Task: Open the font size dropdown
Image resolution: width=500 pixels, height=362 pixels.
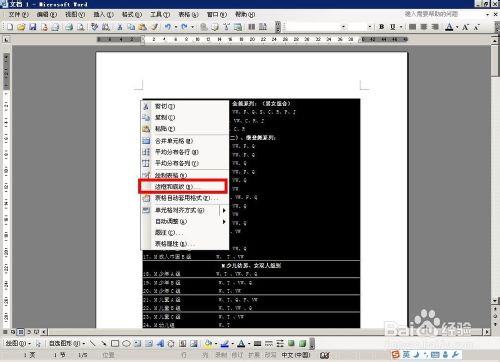Action: tap(370, 27)
